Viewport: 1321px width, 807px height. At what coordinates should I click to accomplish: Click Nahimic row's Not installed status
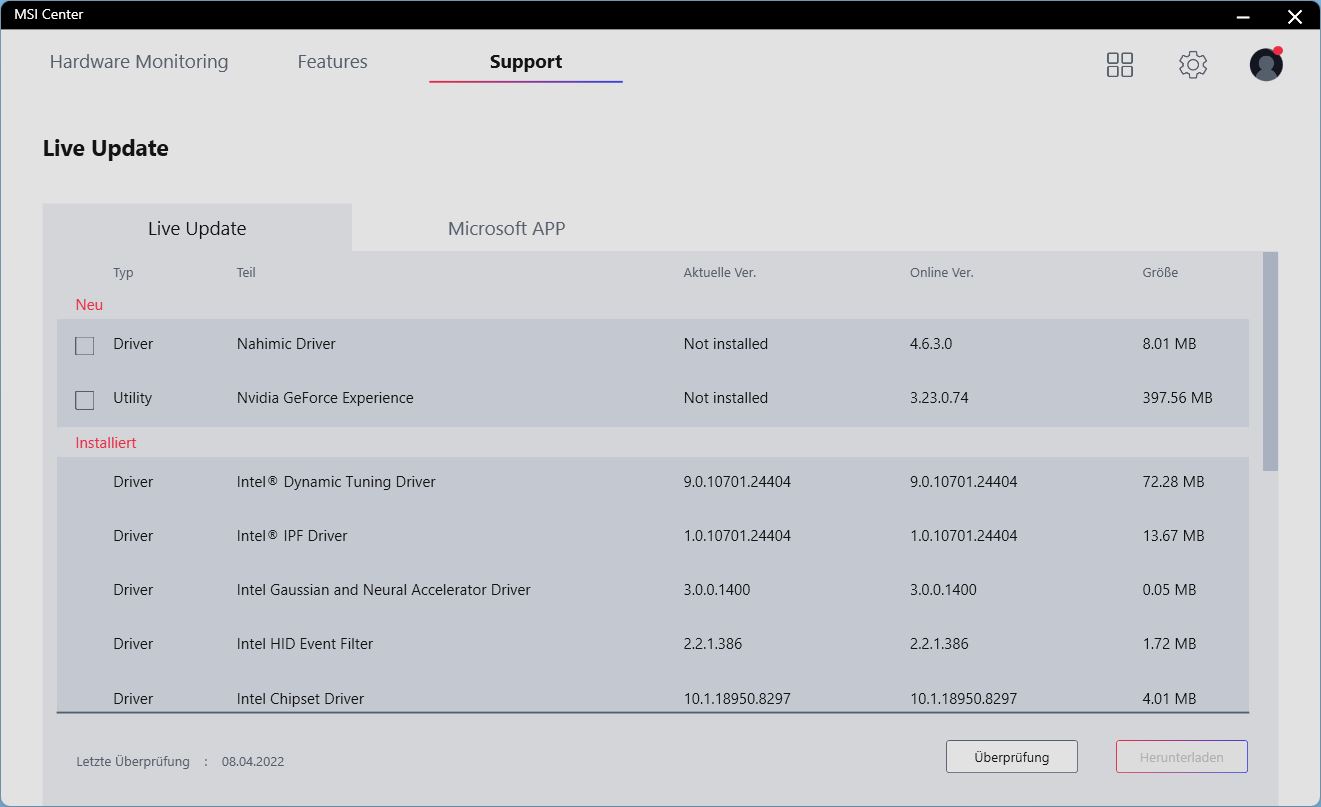(726, 344)
